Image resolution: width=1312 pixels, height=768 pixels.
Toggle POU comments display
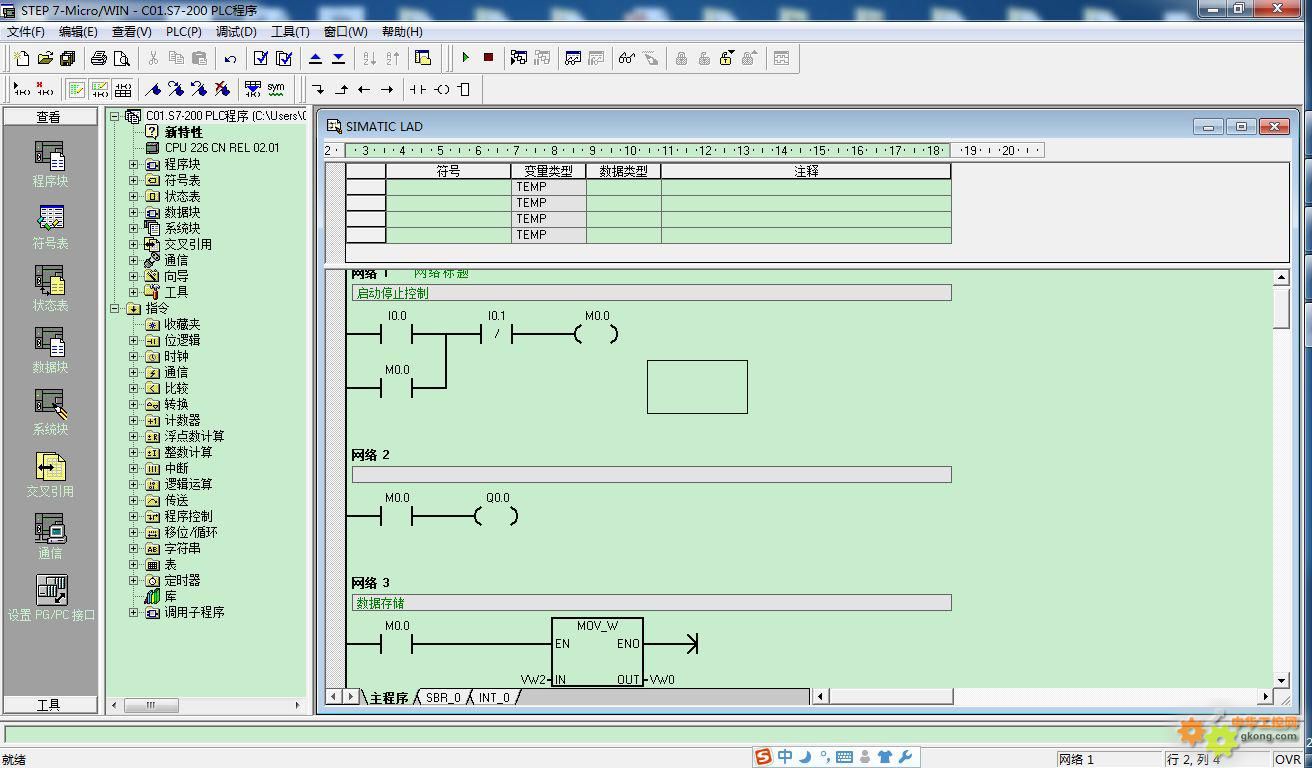point(77,89)
